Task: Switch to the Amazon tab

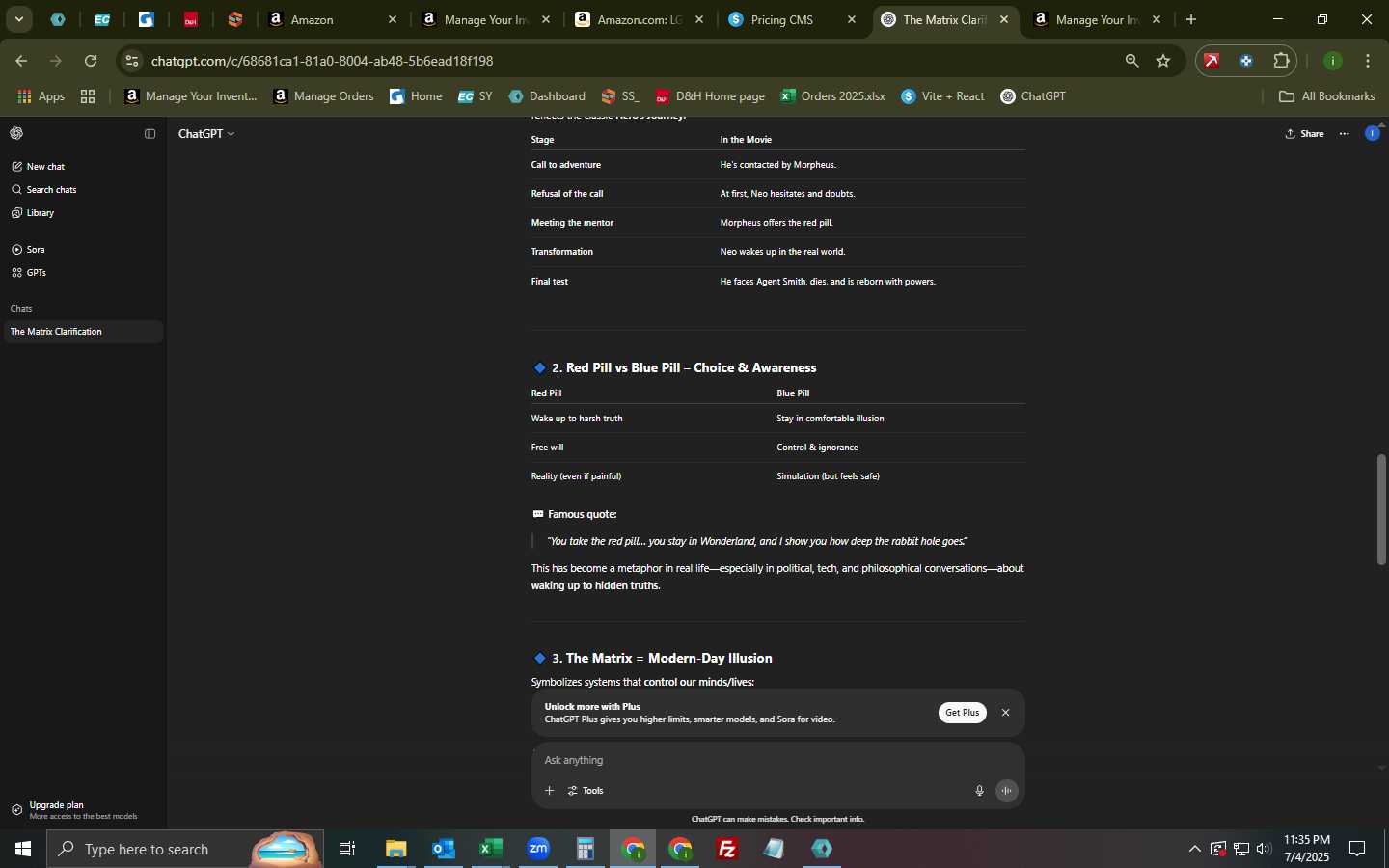Action: pos(331,19)
